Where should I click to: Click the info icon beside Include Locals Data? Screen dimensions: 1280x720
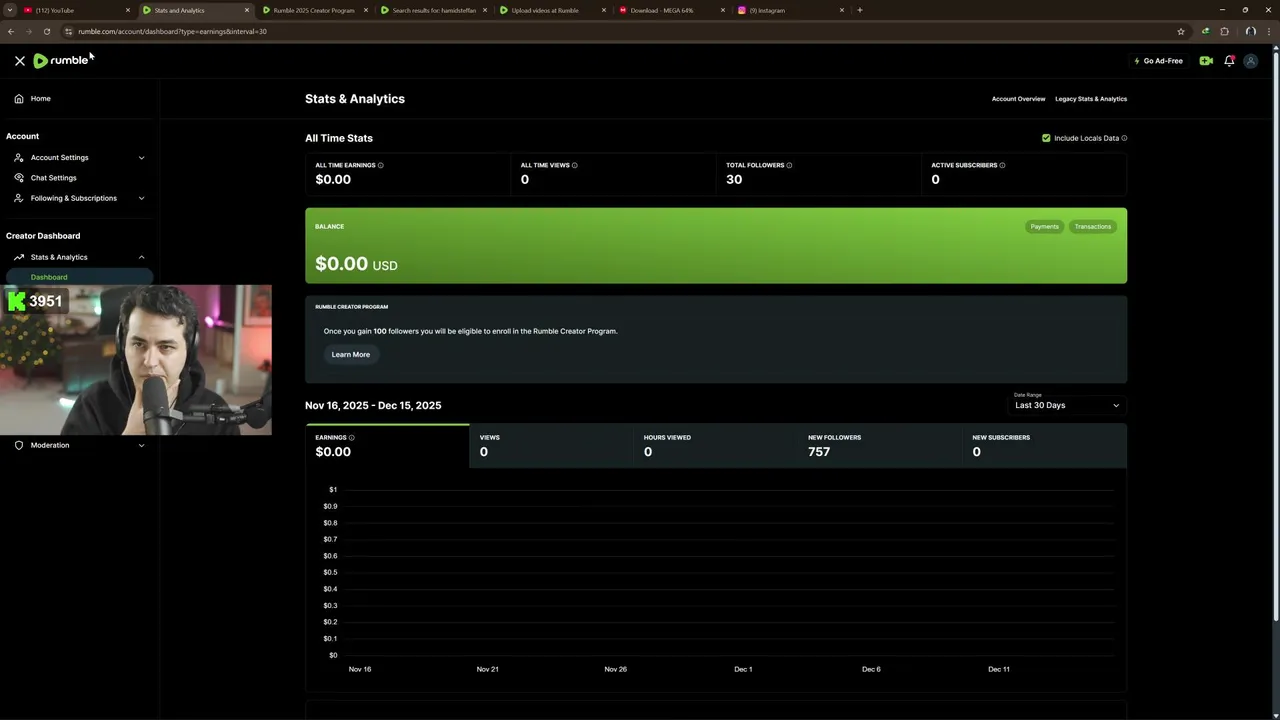tap(1124, 138)
